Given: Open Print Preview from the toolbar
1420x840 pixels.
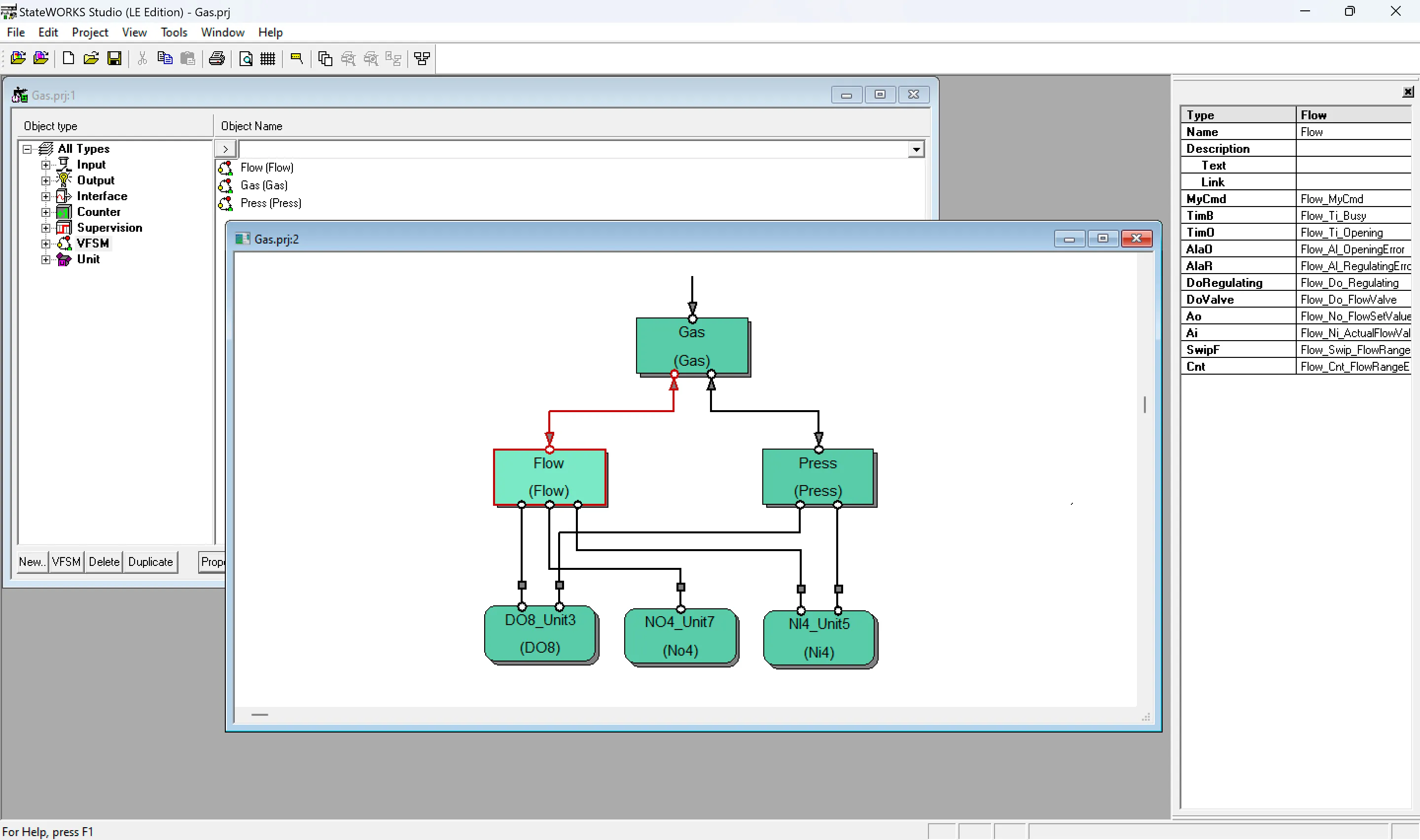Looking at the screenshot, I should 246,58.
